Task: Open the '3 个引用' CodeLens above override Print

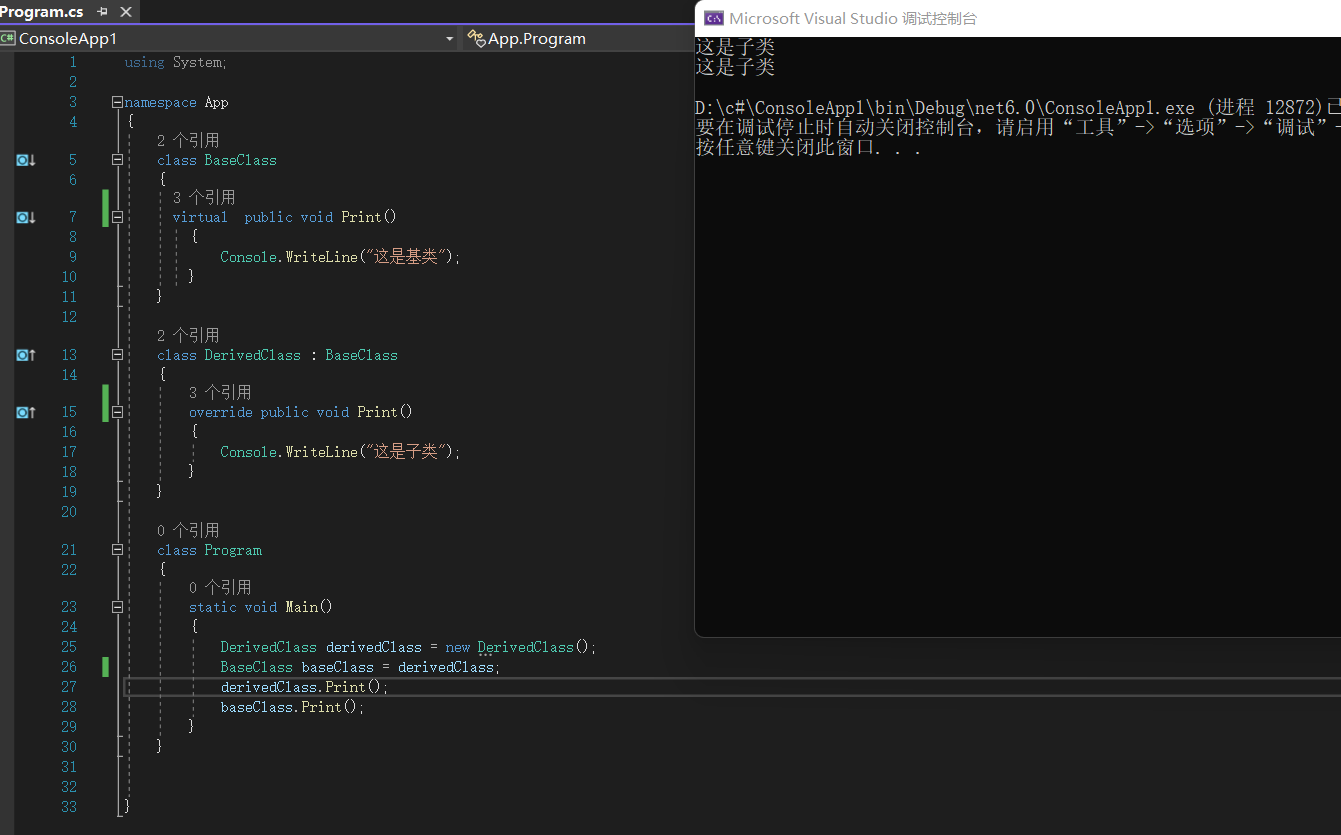Action: pyautogui.click(x=220, y=392)
